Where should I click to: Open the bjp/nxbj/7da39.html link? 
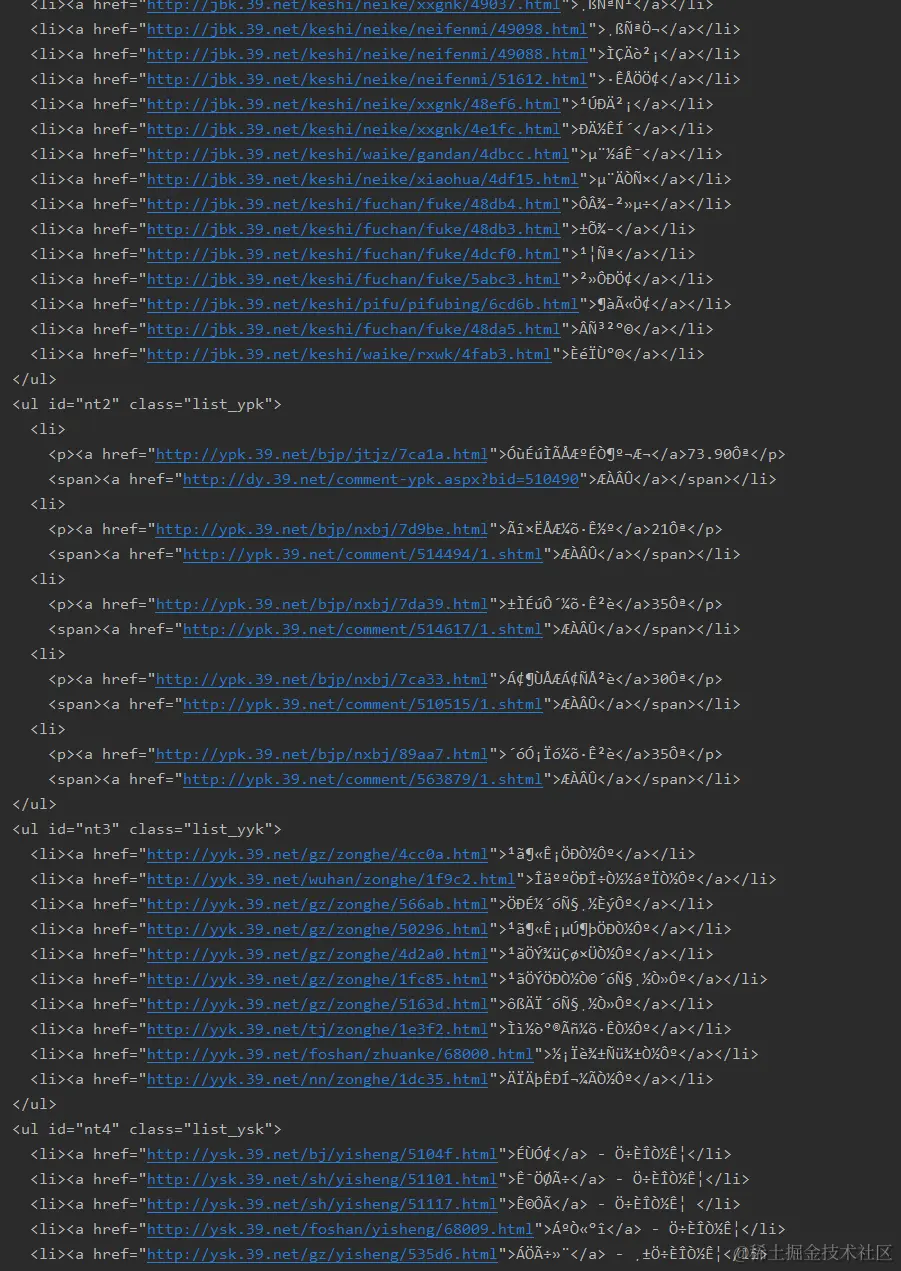322,604
